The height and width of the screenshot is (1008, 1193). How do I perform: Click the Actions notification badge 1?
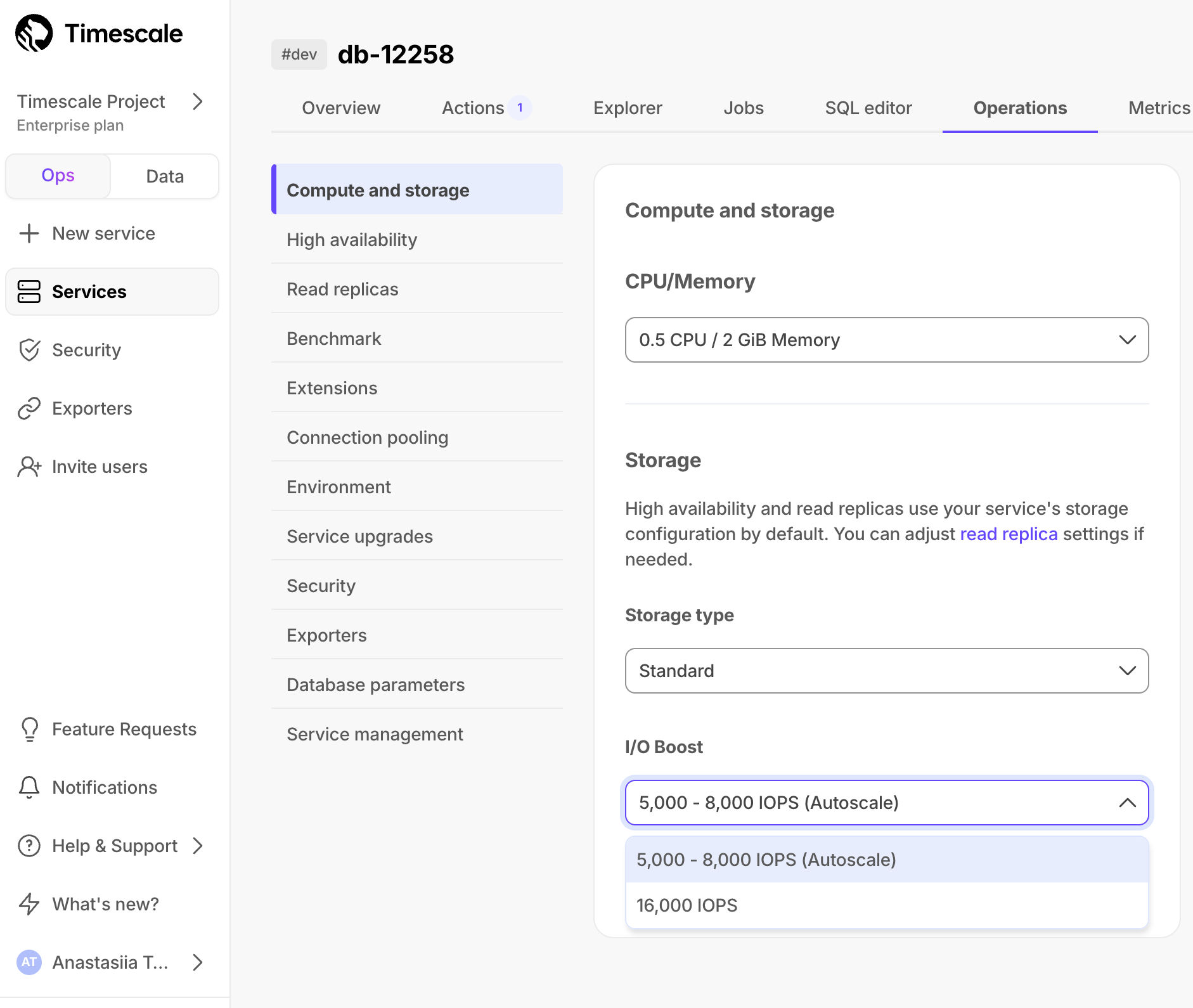coord(520,108)
